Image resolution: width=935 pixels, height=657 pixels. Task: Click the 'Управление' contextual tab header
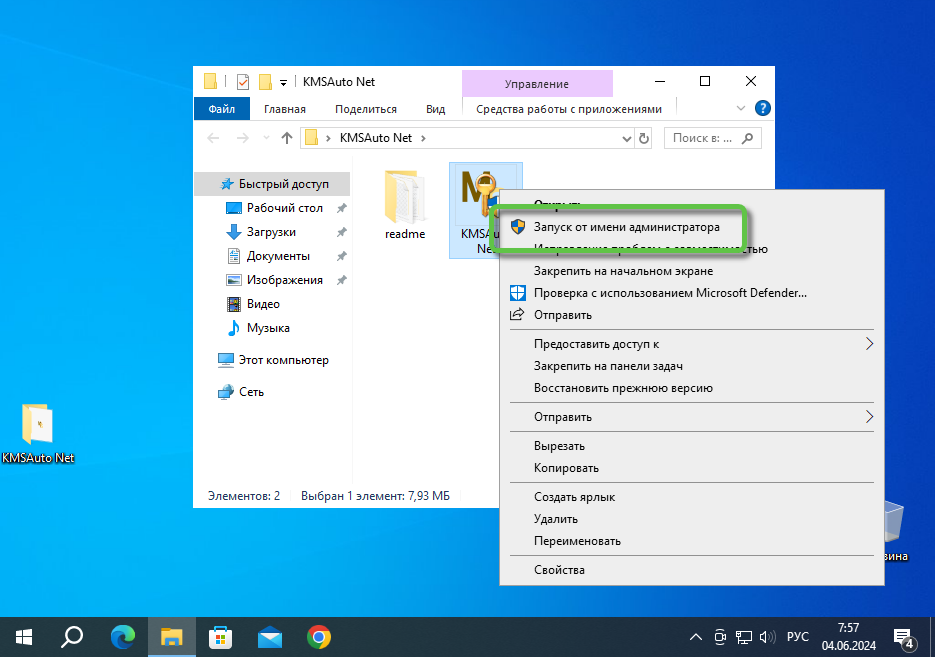click(537, 84)
